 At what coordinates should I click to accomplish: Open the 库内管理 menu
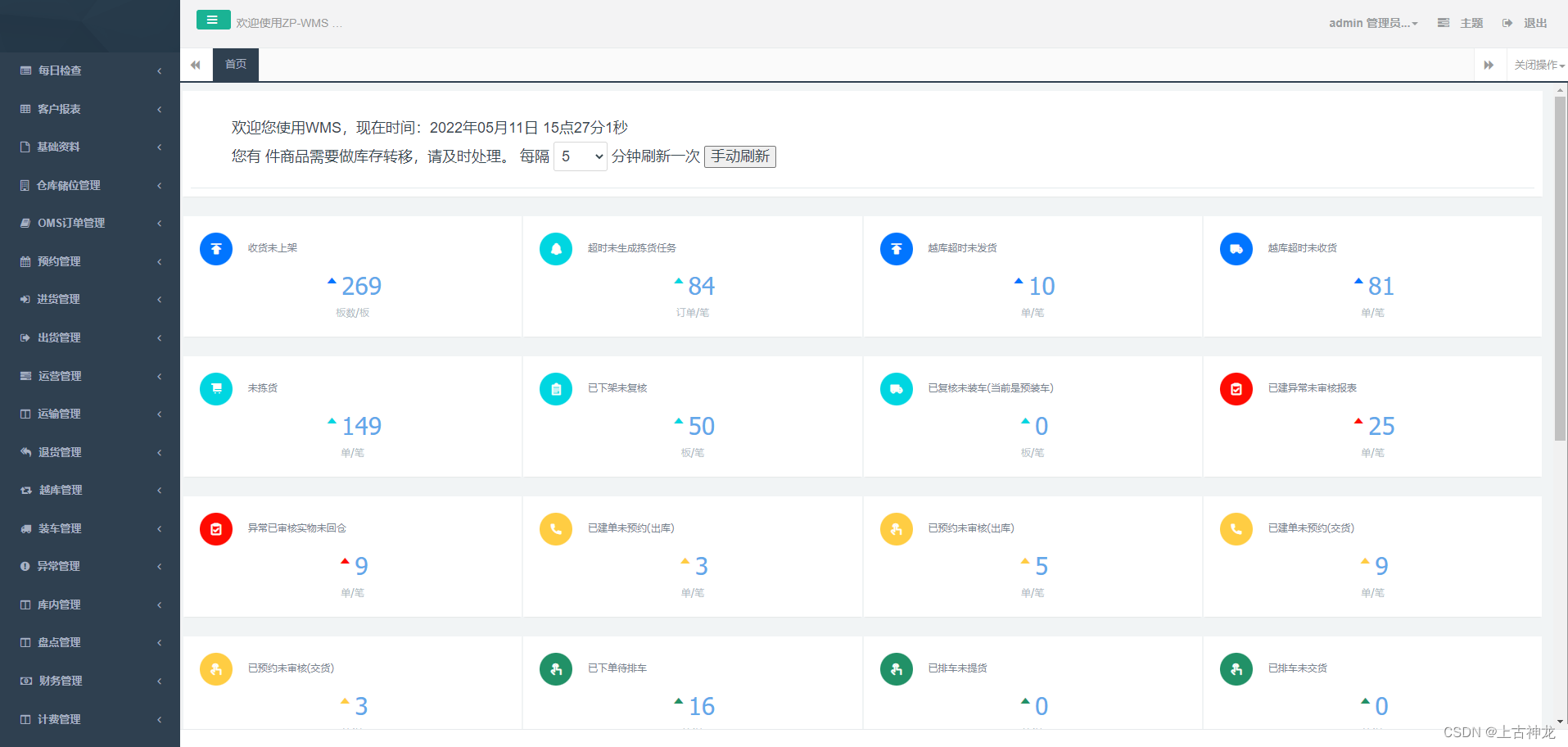(x=90, y=604)
